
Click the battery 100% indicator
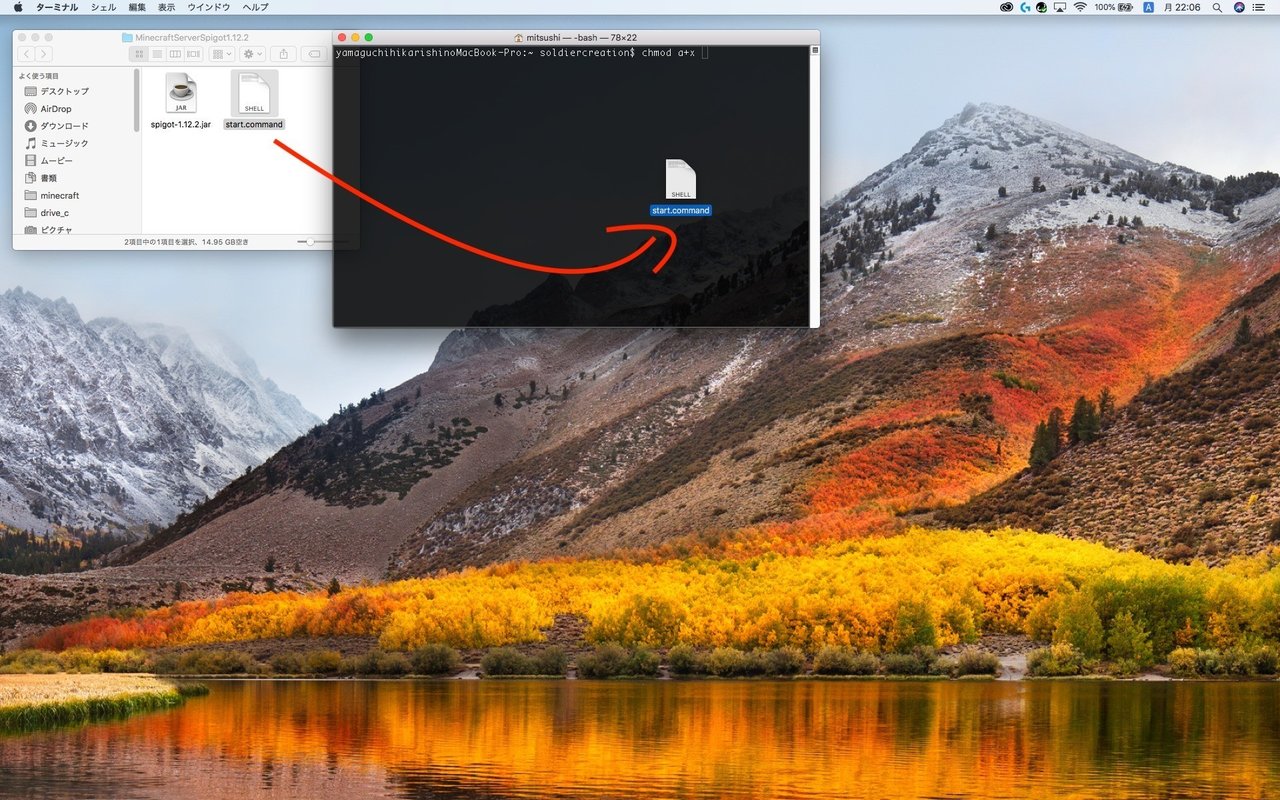tap(1114, 7)
